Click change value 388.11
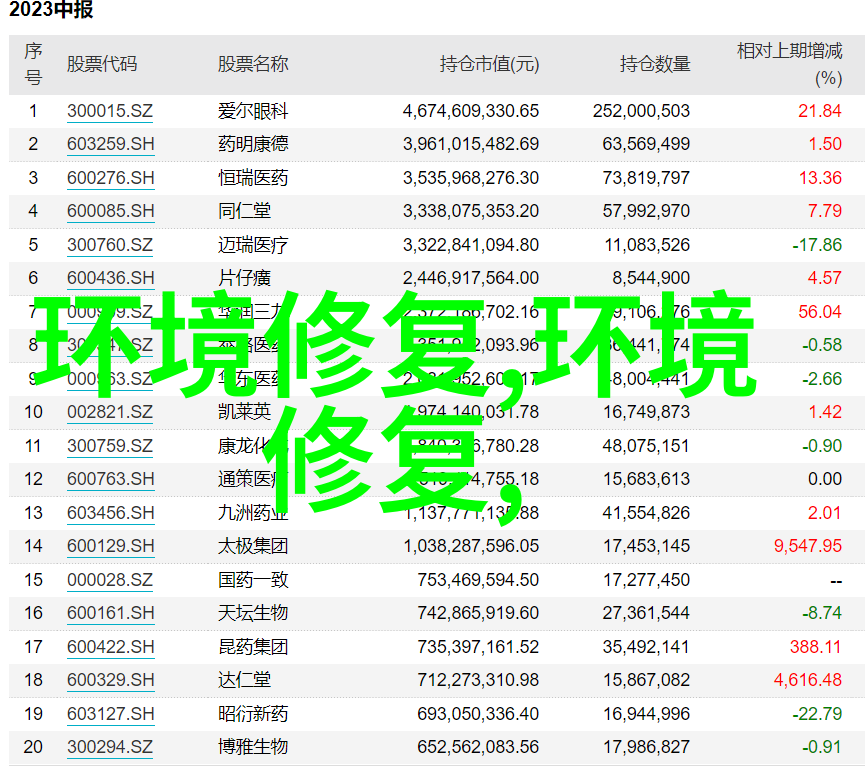Screen dimensions: 865x776 tap(815, 647)
